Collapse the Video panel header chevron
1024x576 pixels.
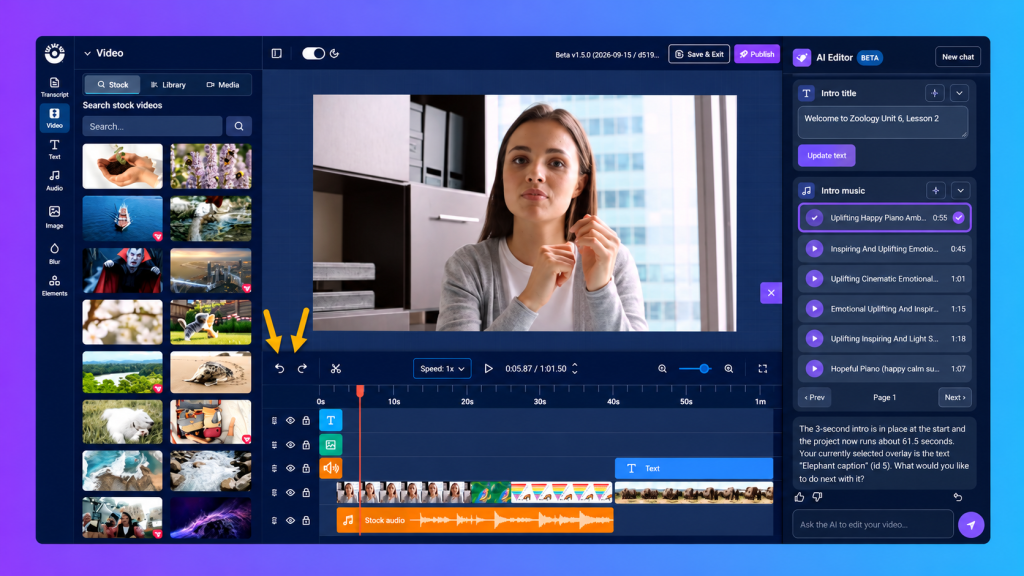click(88, 54)
